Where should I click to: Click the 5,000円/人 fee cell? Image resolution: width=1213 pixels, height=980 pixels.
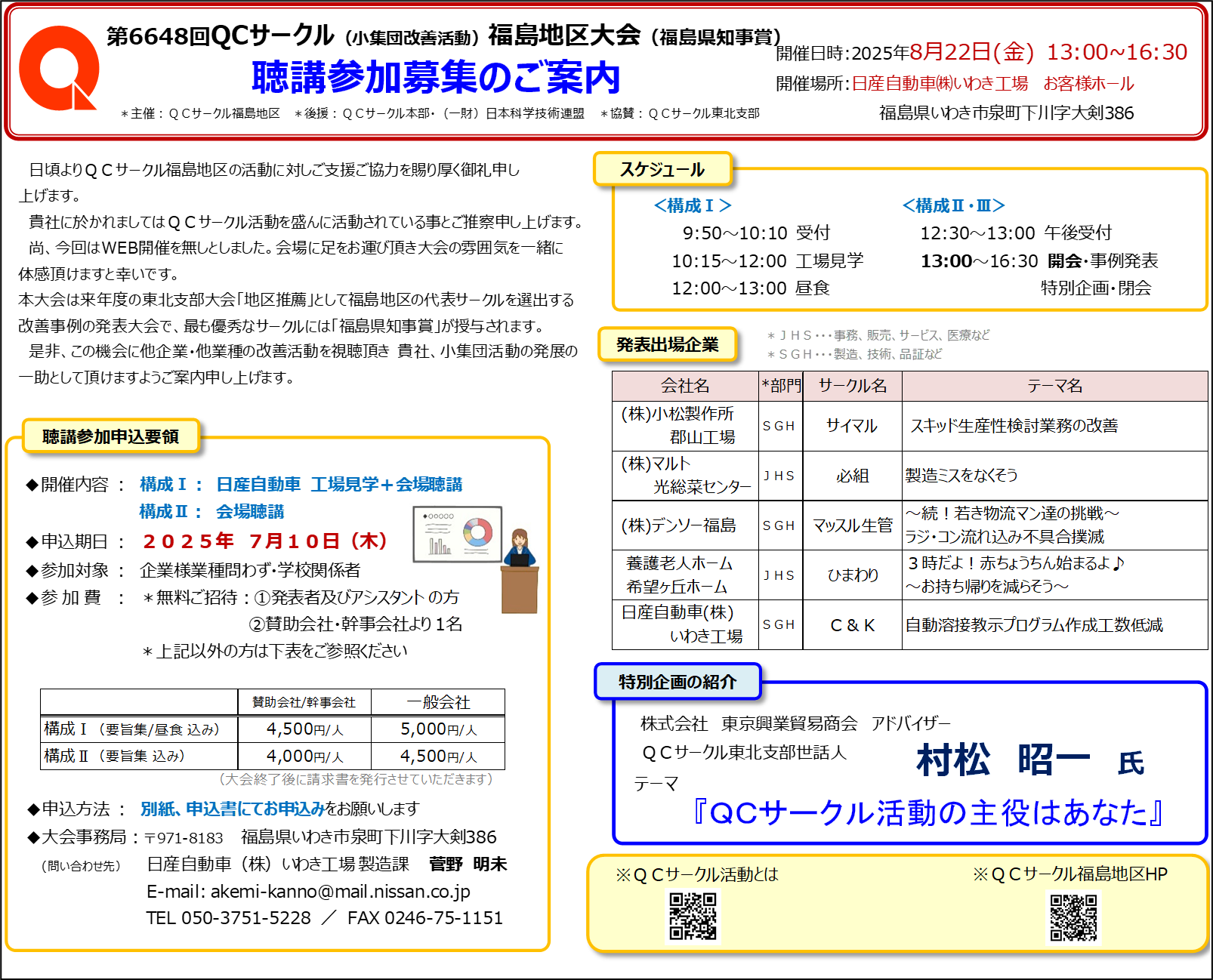438,729
